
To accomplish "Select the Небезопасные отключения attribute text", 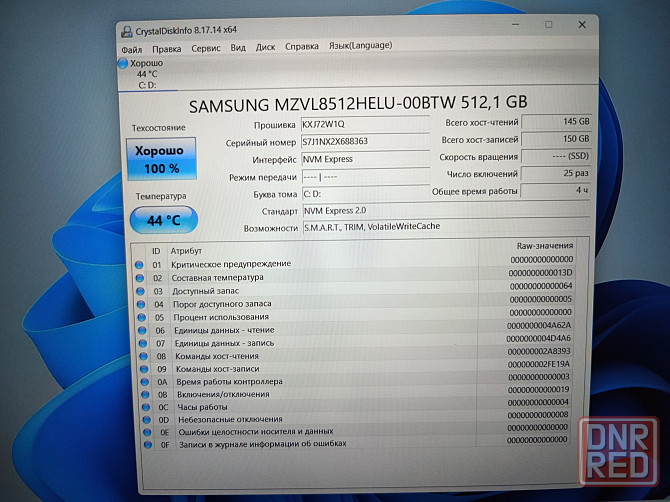I will (x=230, y=420).
